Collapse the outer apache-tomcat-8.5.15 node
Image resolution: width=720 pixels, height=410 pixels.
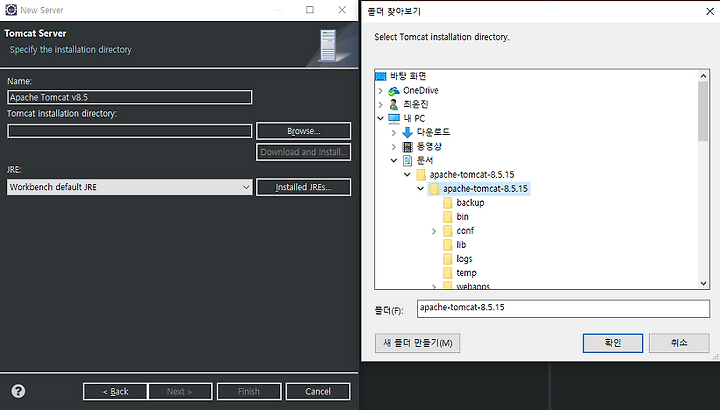pyautogui.click(x=407, y=174)
